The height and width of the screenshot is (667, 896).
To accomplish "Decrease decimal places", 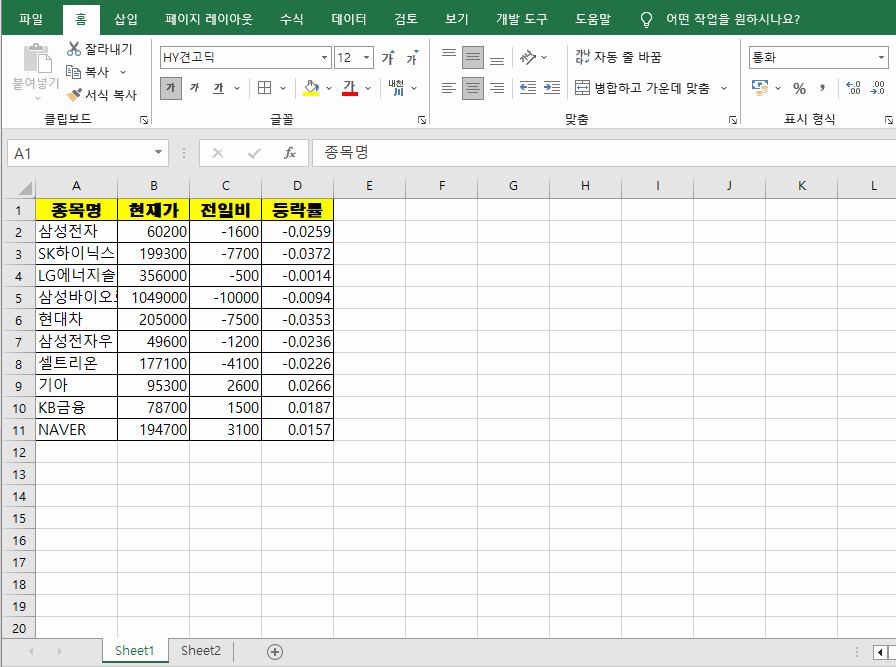I will point(878,88).
